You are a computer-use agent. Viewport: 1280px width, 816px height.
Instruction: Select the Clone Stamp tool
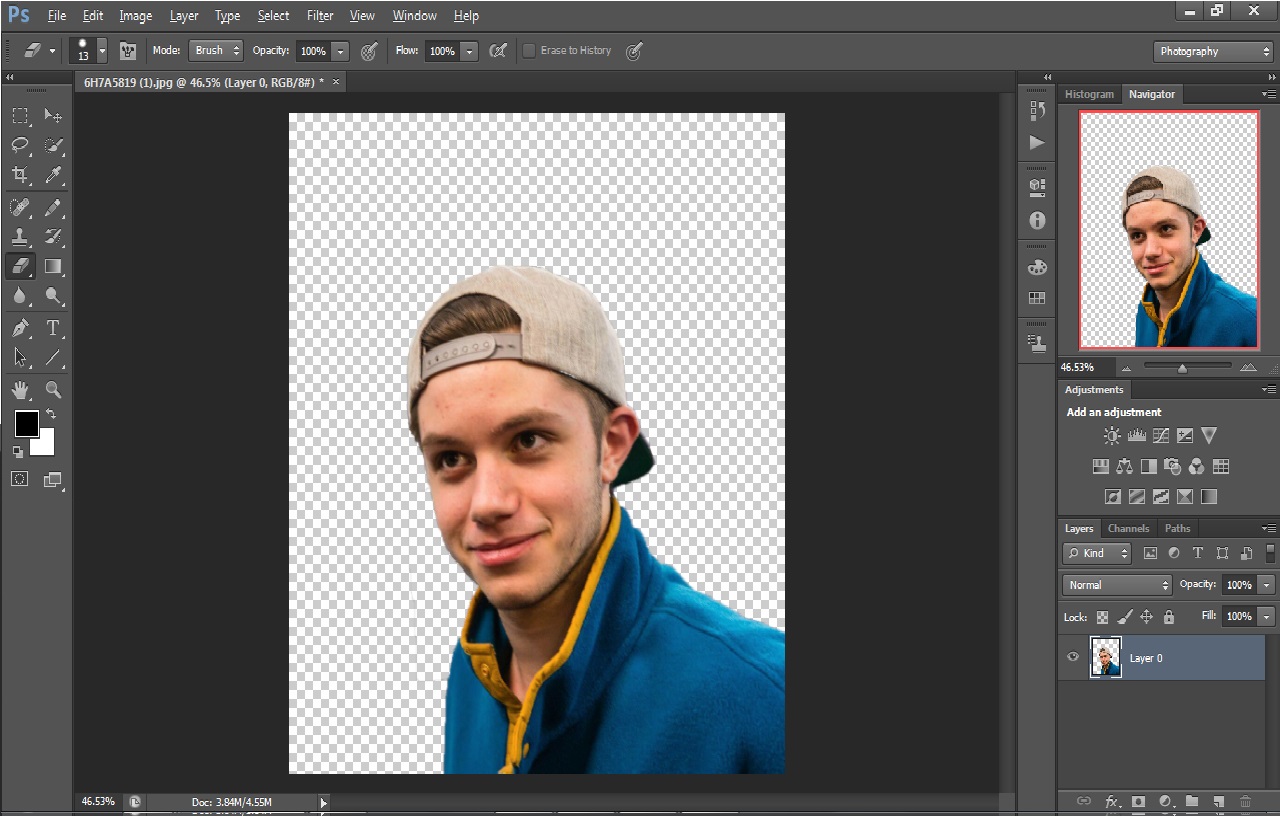pyautogui.click(x=20, y=237)
